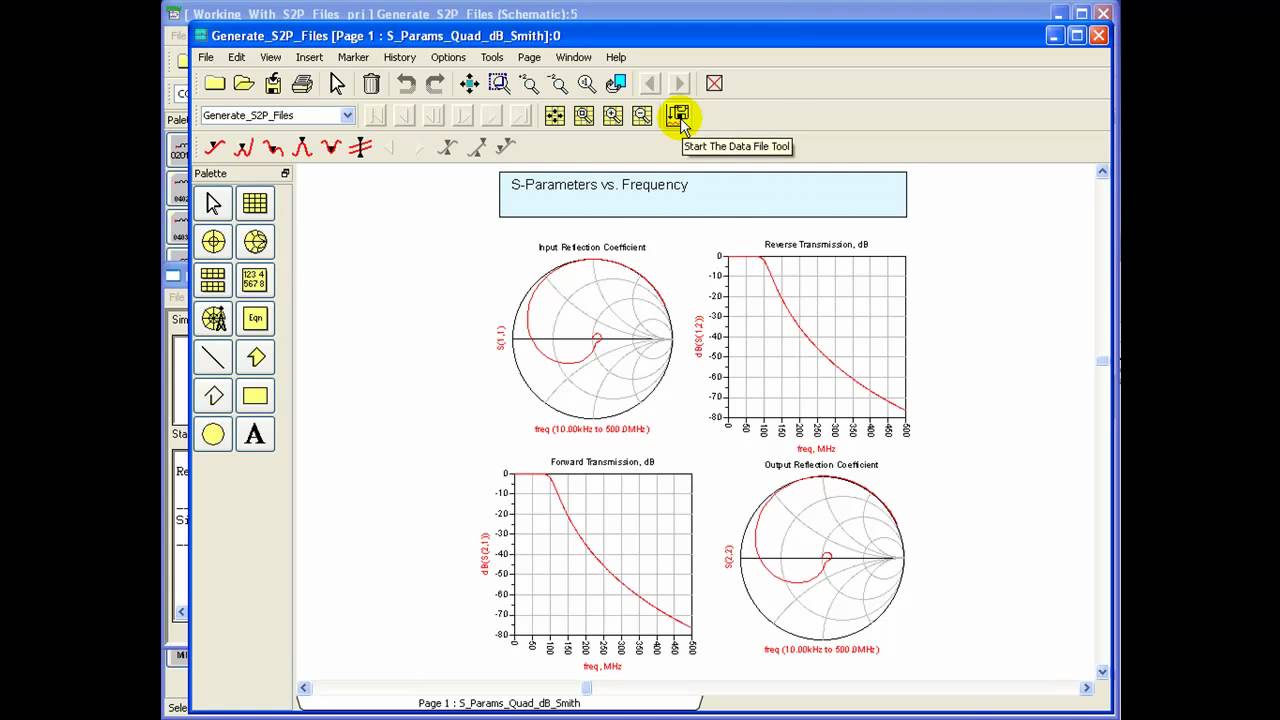Select the Antenna pattern palette tool
The height and width of the screenshot is (720, 1280).
click(x=213, y=318)
